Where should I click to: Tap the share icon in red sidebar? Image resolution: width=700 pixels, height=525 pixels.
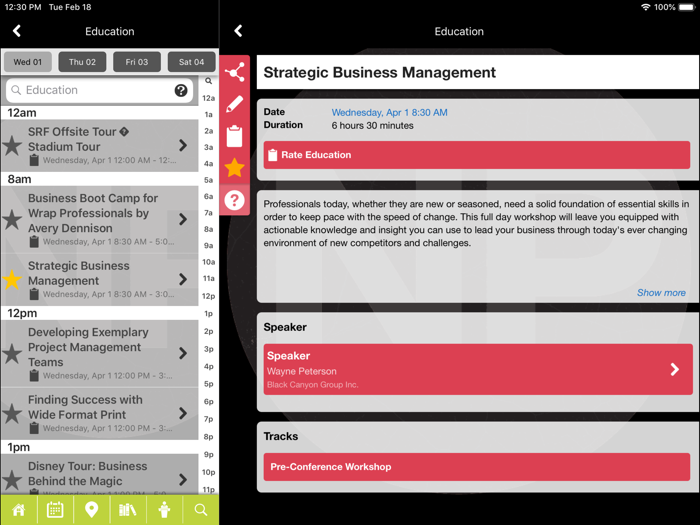tap(234, 72)
